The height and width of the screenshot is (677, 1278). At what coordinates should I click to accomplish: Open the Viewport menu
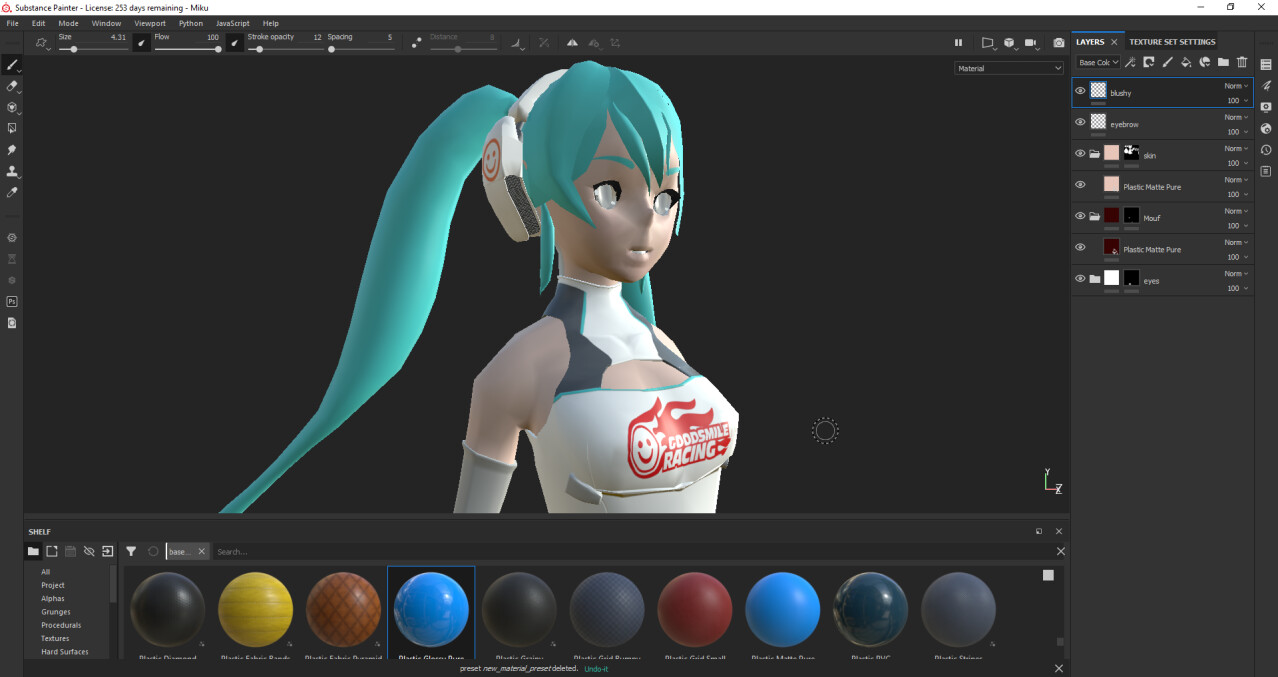pyautogui.click(x=150, y=23)
